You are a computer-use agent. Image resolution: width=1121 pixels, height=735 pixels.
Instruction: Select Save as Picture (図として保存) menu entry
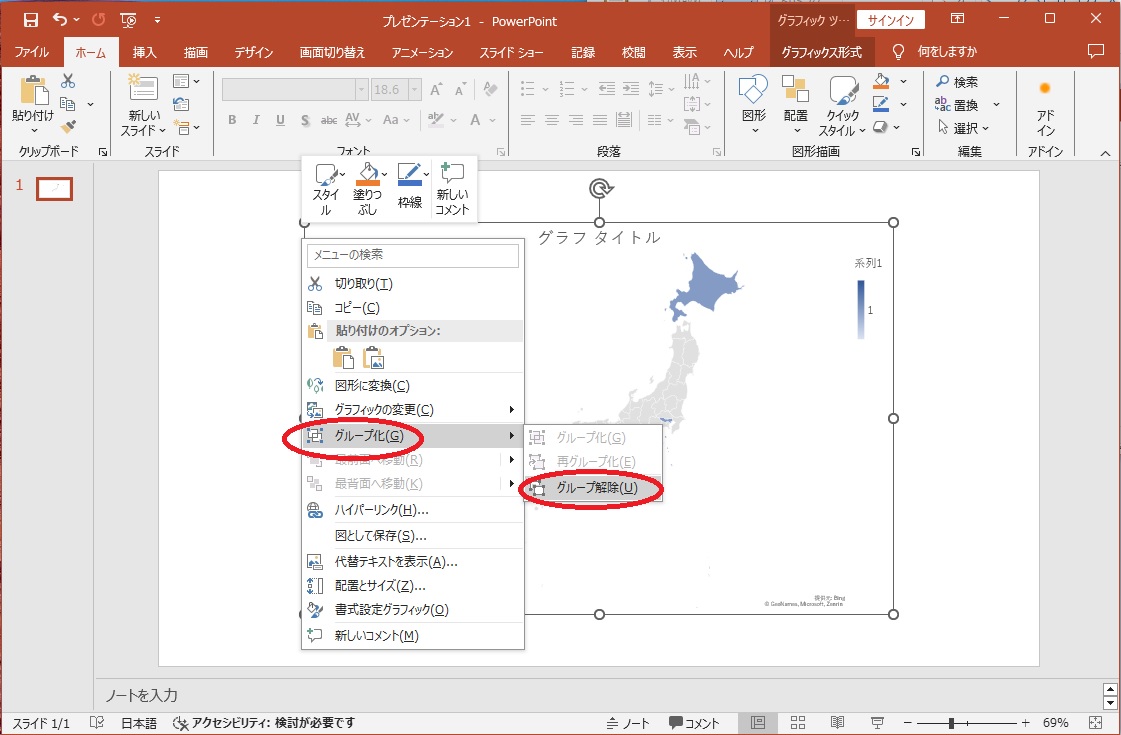(380, 536)
